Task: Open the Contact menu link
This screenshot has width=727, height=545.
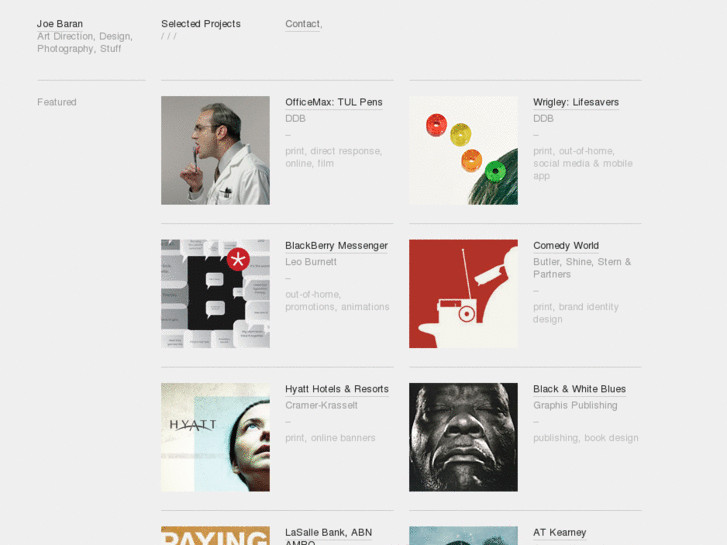Action: (x=303, y=24)
